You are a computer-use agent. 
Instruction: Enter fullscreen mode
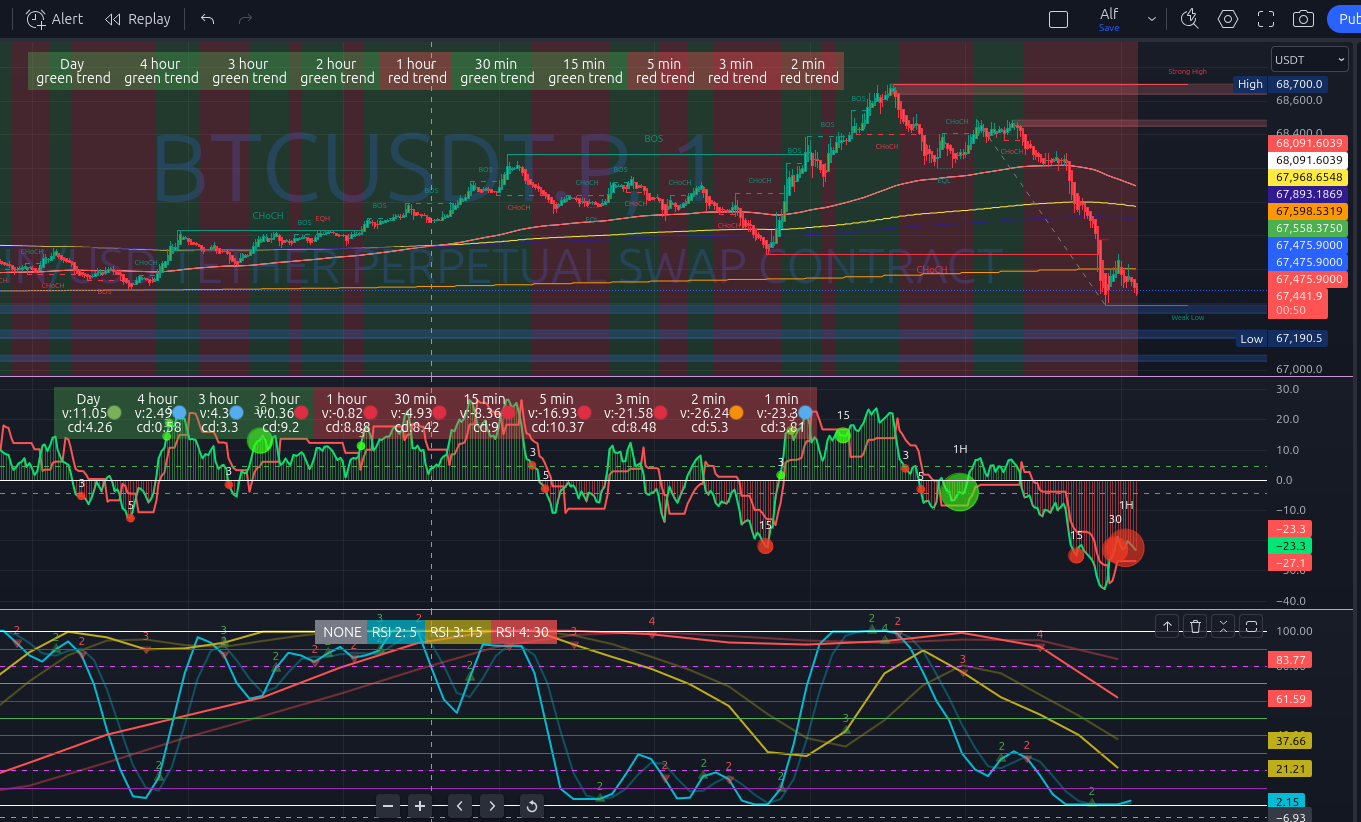pos(1265,19)
